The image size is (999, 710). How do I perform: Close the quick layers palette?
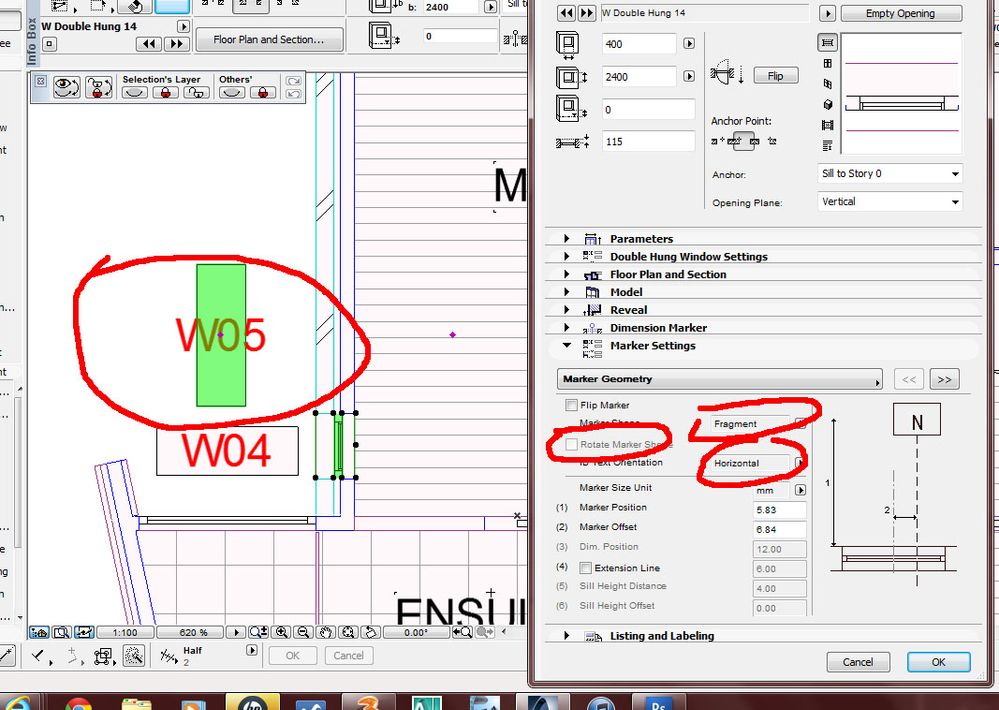click(40, 81)
